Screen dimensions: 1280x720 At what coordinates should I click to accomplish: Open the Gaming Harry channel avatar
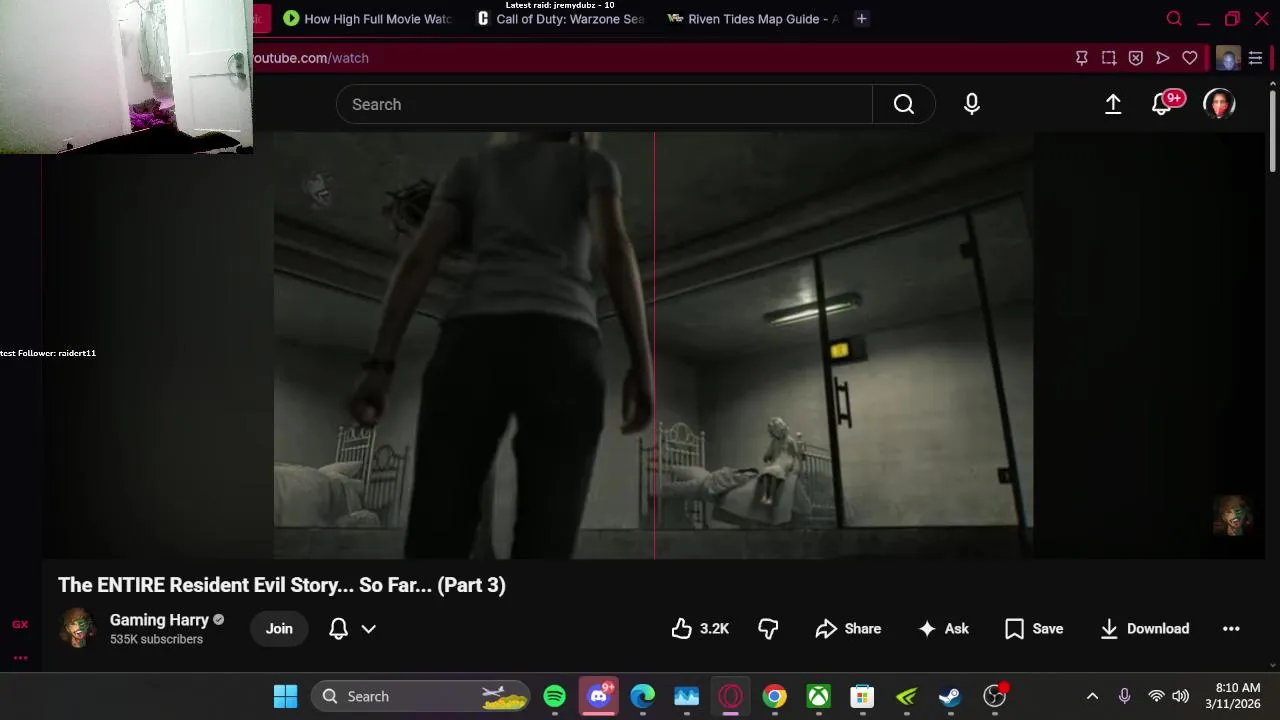78,628
